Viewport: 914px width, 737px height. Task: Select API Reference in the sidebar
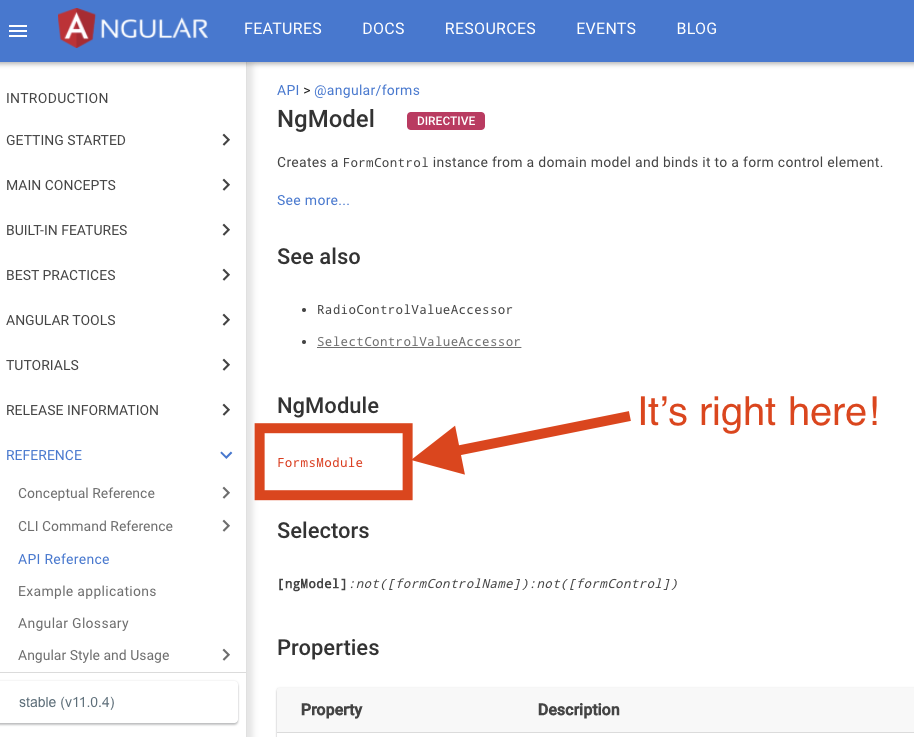(x=63, y=558)
